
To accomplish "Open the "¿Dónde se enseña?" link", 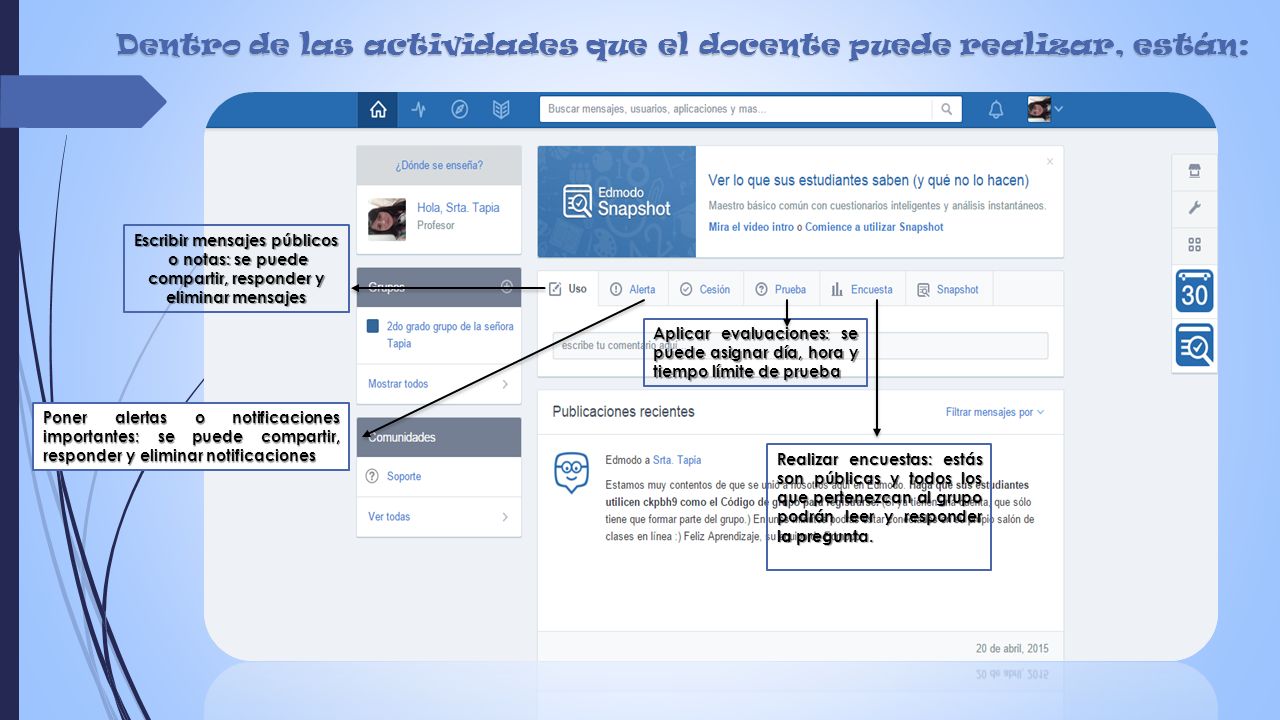I will click(439, 165).
